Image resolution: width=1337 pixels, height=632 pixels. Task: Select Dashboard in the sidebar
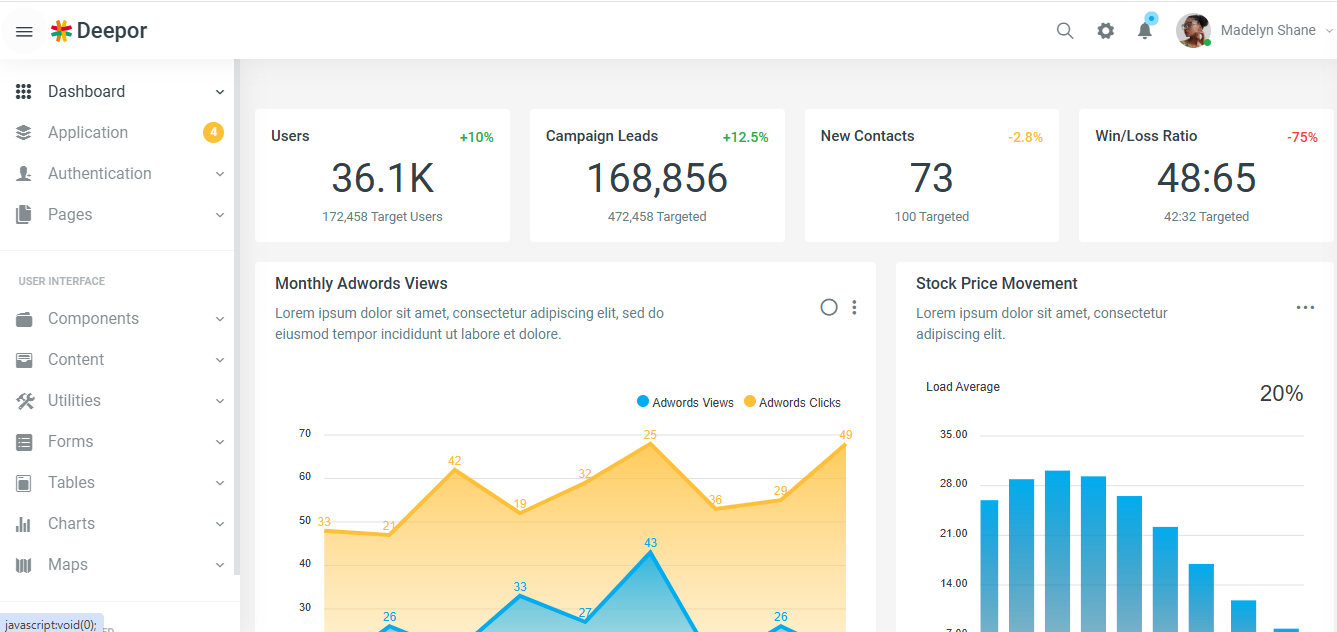(87, 91)
